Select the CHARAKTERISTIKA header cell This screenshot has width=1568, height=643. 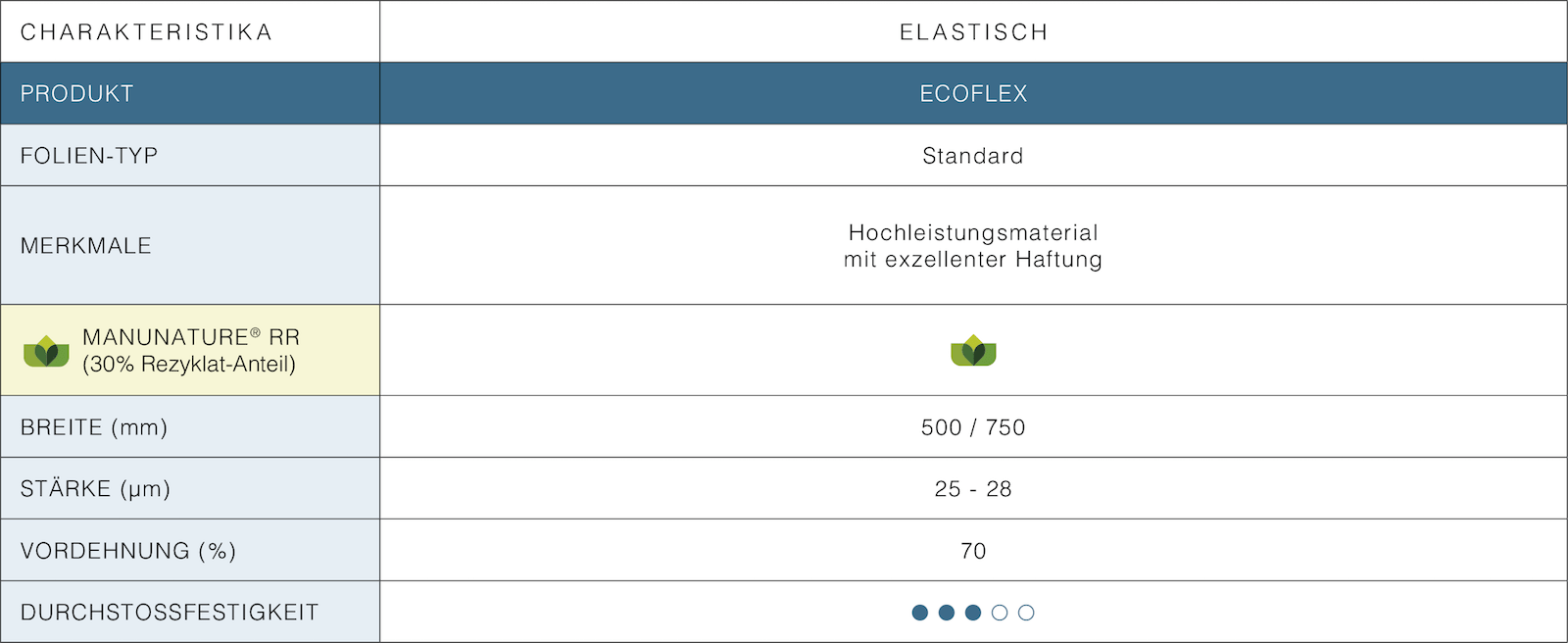pos(190,31)
